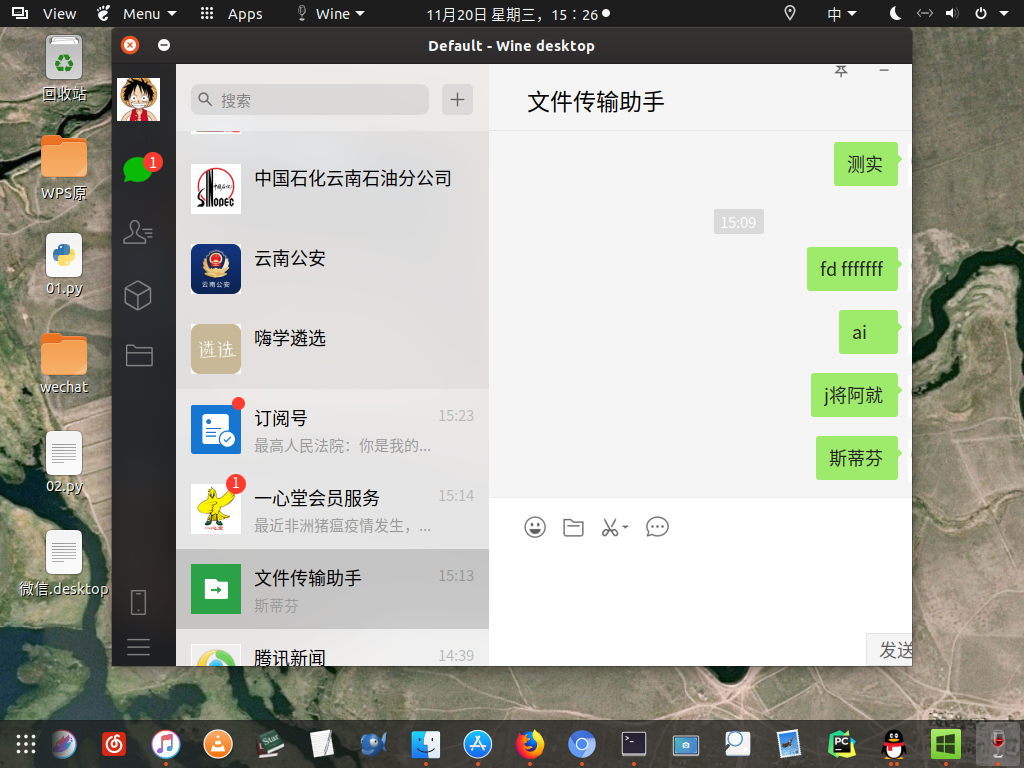Click the 搜索 search field

[310, 100]
